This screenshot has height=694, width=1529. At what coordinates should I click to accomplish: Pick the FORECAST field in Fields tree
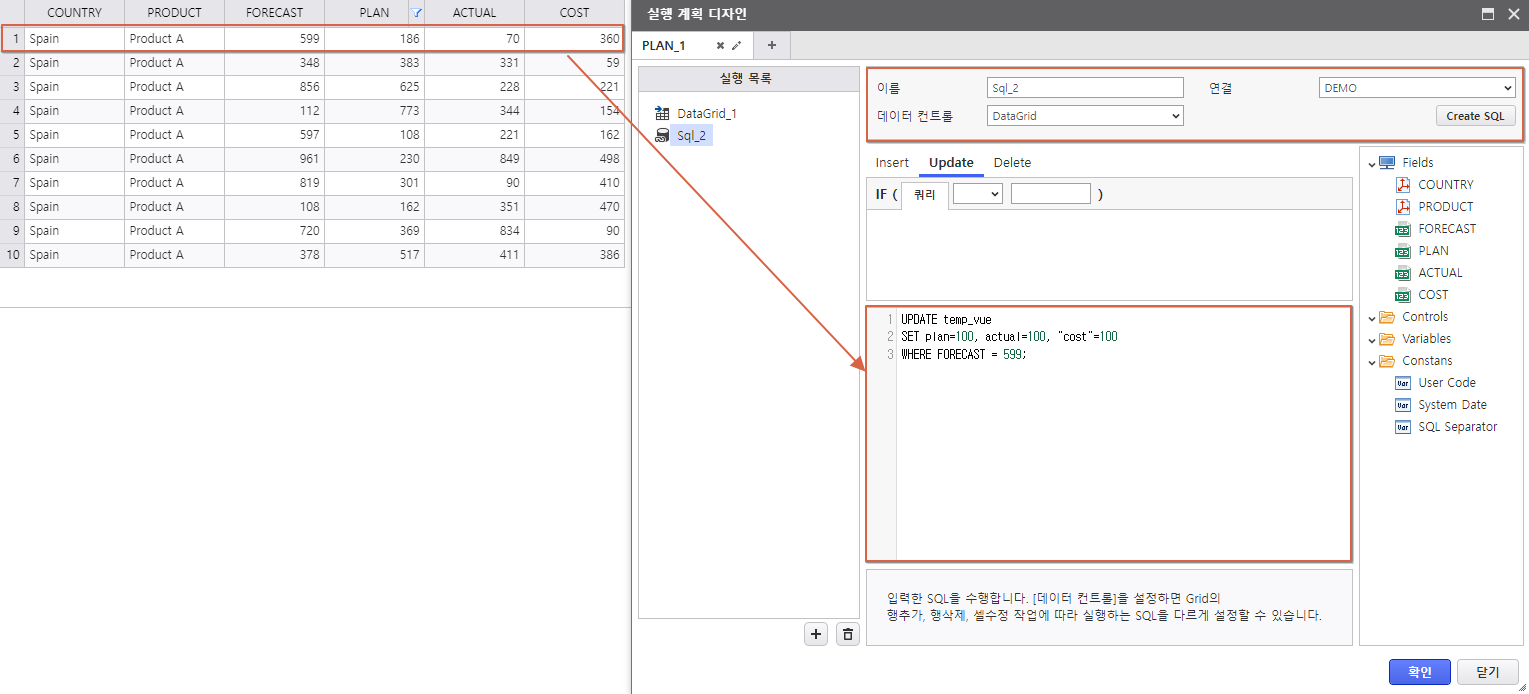tap(1446, 229)
